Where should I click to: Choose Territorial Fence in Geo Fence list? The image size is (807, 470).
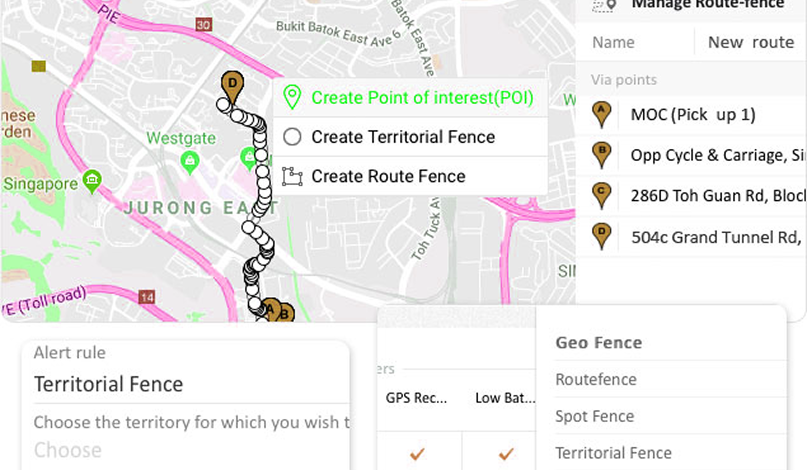(x=613, y=453)
